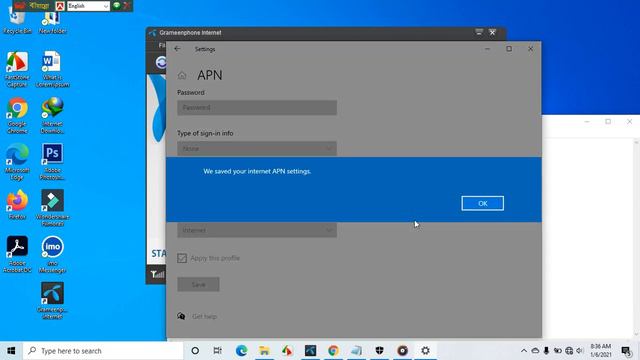The width and height of the screenshot is (640, 360).
Task: Open the Recycle Bin desktop icon
Action: 17,21
